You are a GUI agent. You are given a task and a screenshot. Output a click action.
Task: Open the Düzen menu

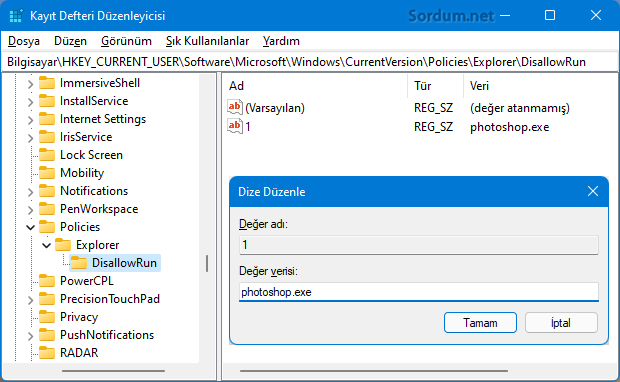click(70, 41)
